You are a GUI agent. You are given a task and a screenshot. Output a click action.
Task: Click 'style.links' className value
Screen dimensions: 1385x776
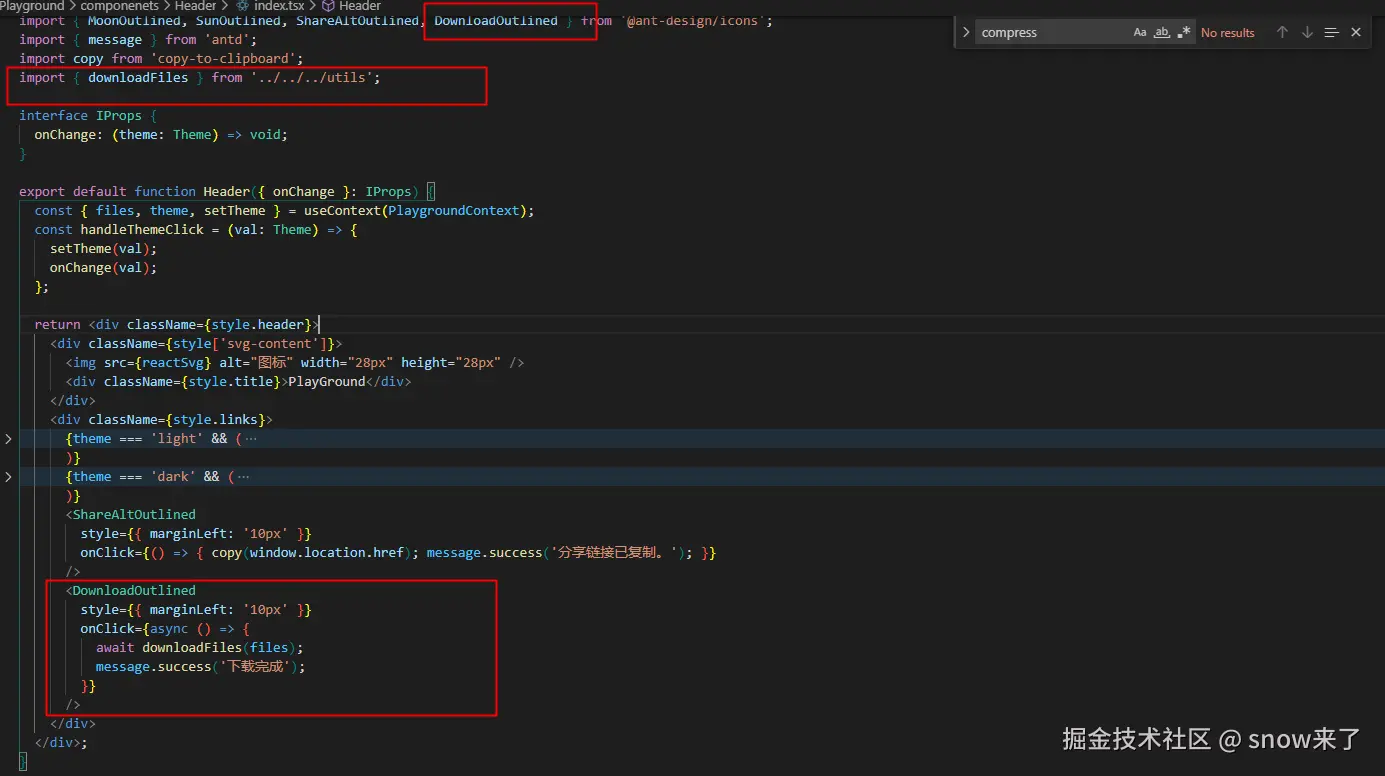(215, 419)
